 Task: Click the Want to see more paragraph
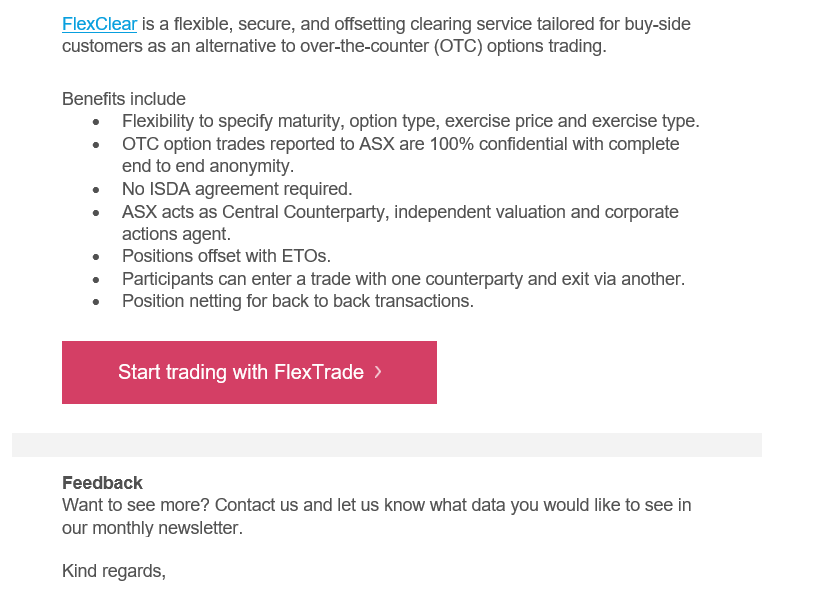click(x=376, y=516)
